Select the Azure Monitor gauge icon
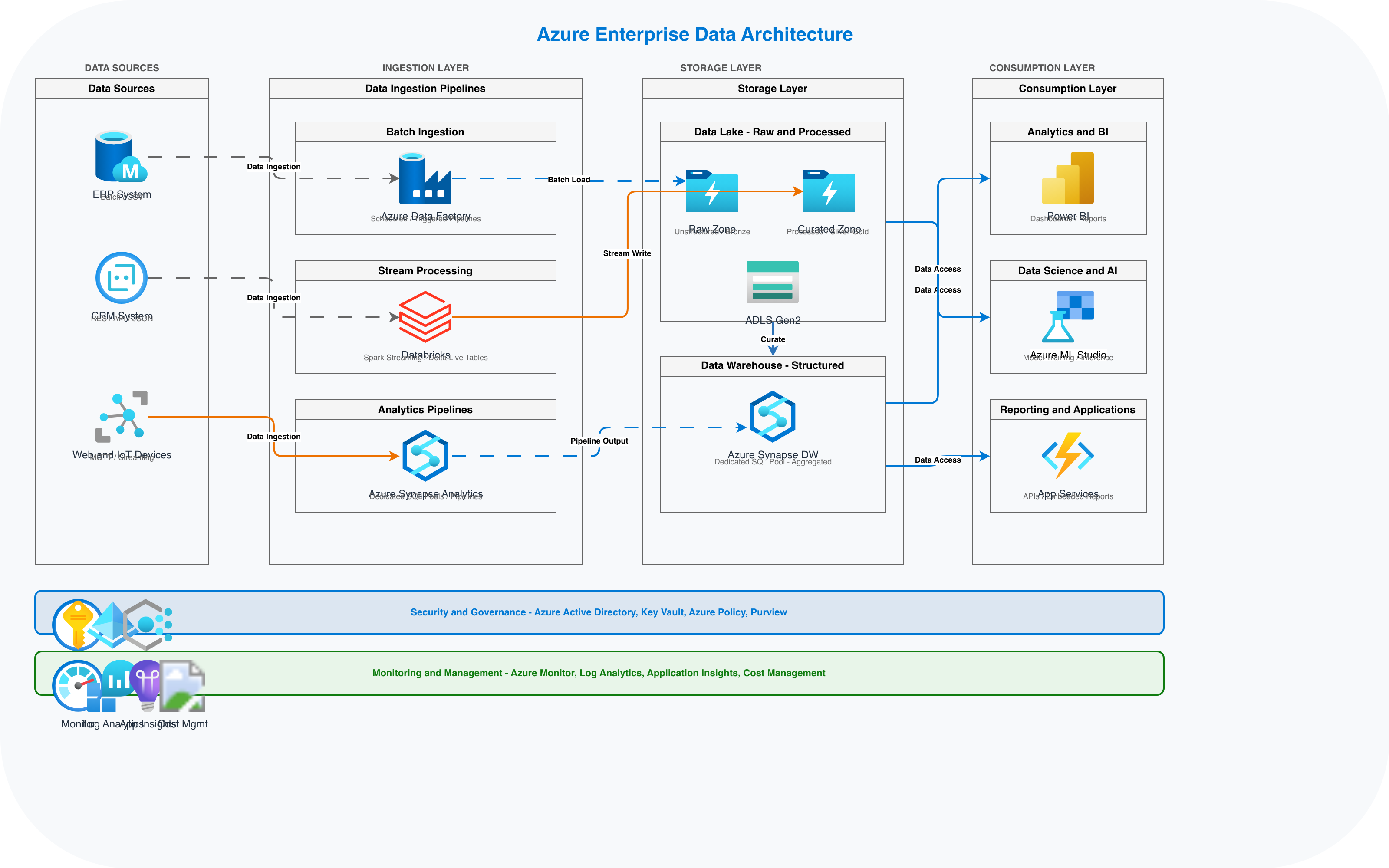Viewport: 1389px width, 868px height. point(78,685)
